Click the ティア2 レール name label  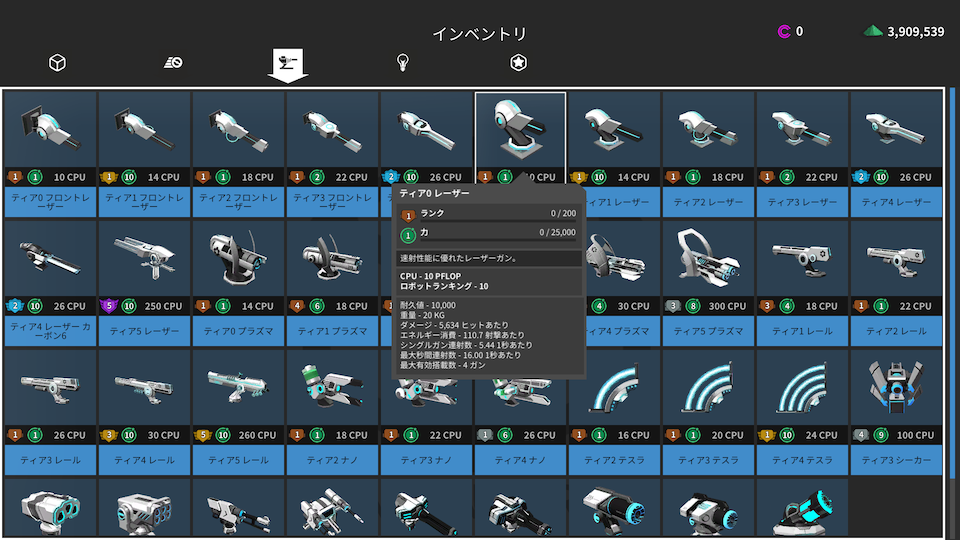(x=896, y=330)
